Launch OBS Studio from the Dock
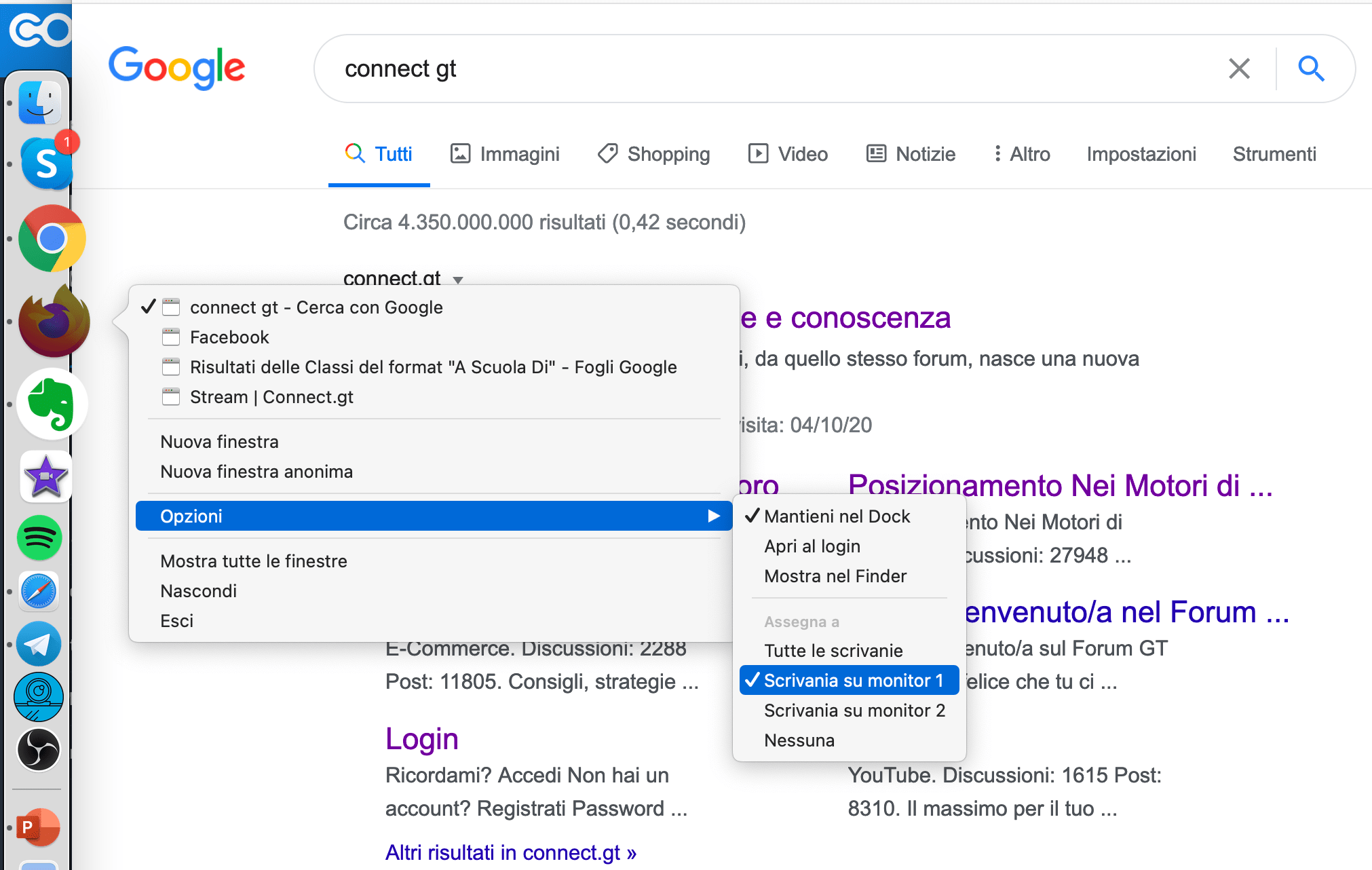1372x870 pixels. (x=39, y=749)
